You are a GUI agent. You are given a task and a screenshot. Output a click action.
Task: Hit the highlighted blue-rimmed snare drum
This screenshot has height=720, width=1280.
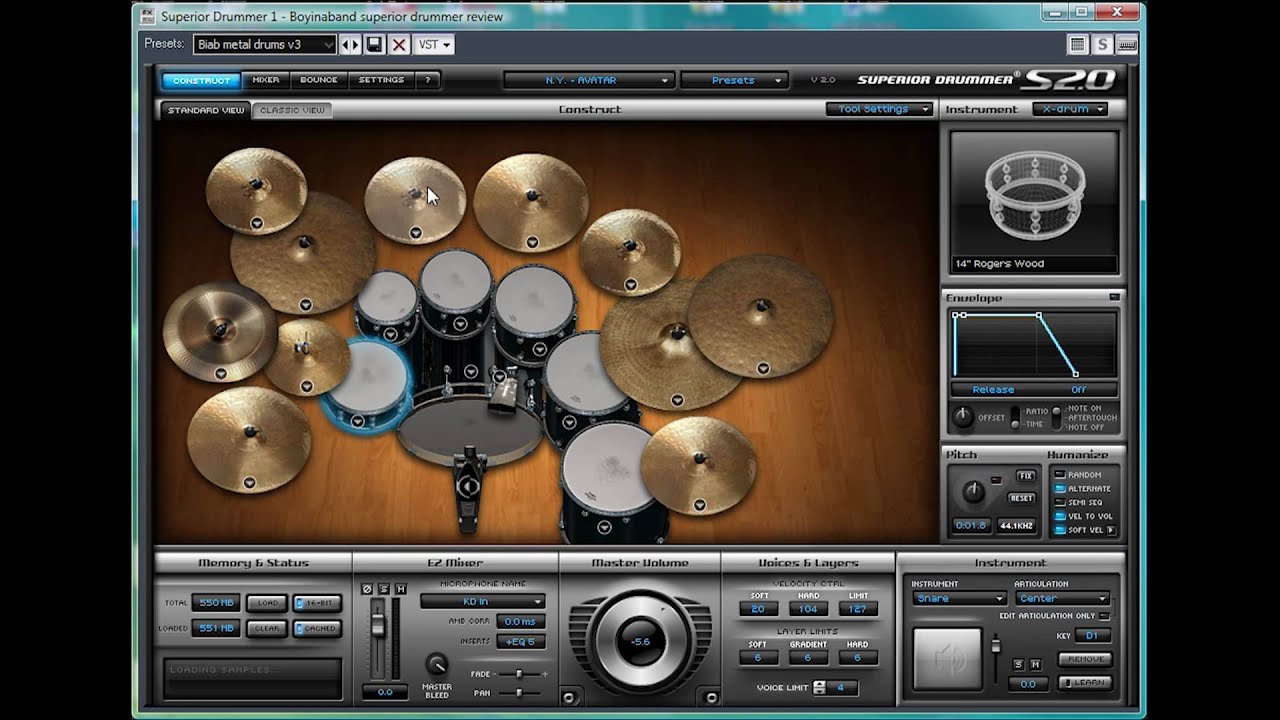[x=367, y=383]
